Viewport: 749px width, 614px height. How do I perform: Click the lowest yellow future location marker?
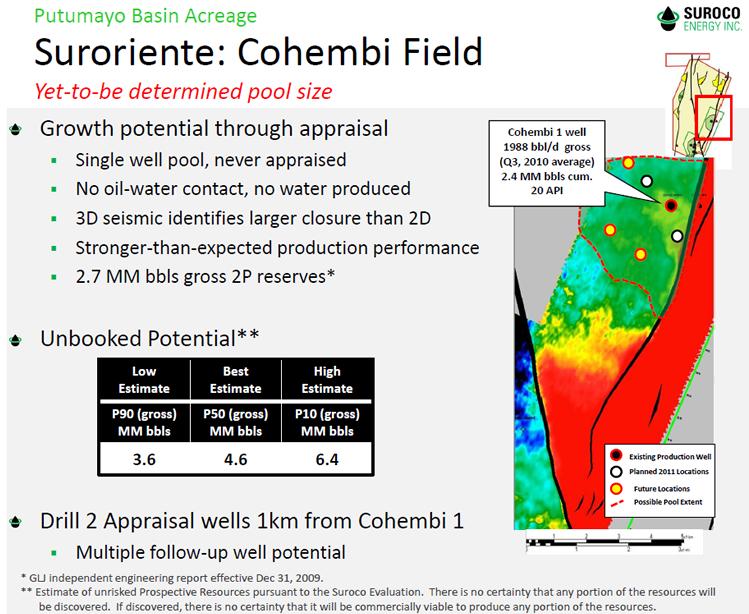[x=641, y=254]
